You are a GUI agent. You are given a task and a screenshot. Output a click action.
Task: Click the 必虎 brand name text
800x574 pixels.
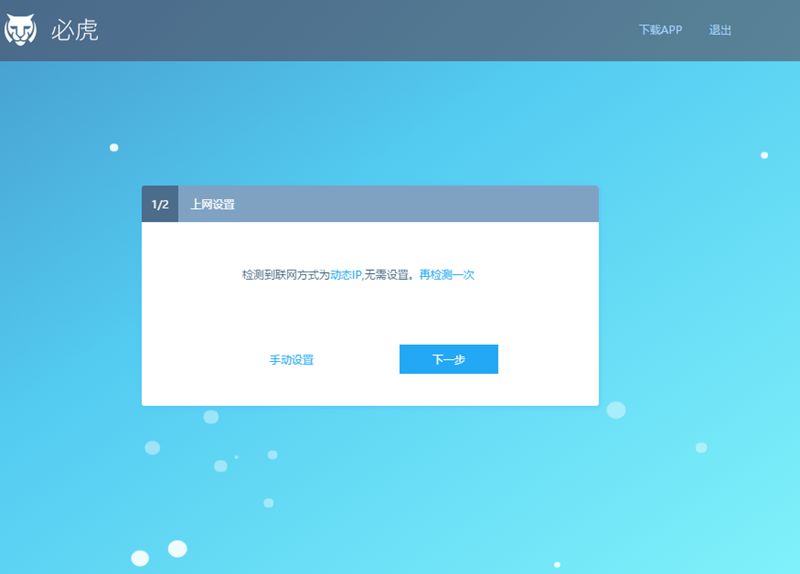click(x=74, y=30)
